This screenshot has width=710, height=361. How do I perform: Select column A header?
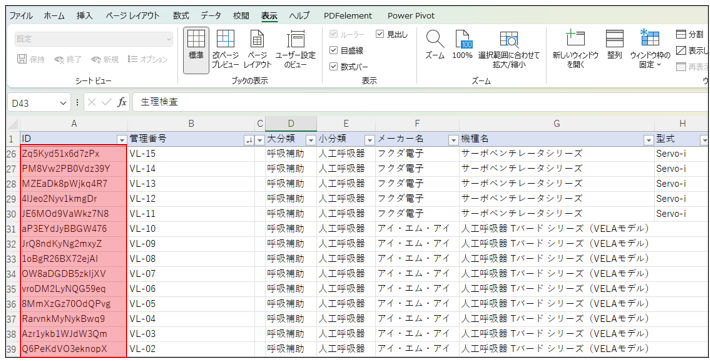pos(74,124)
